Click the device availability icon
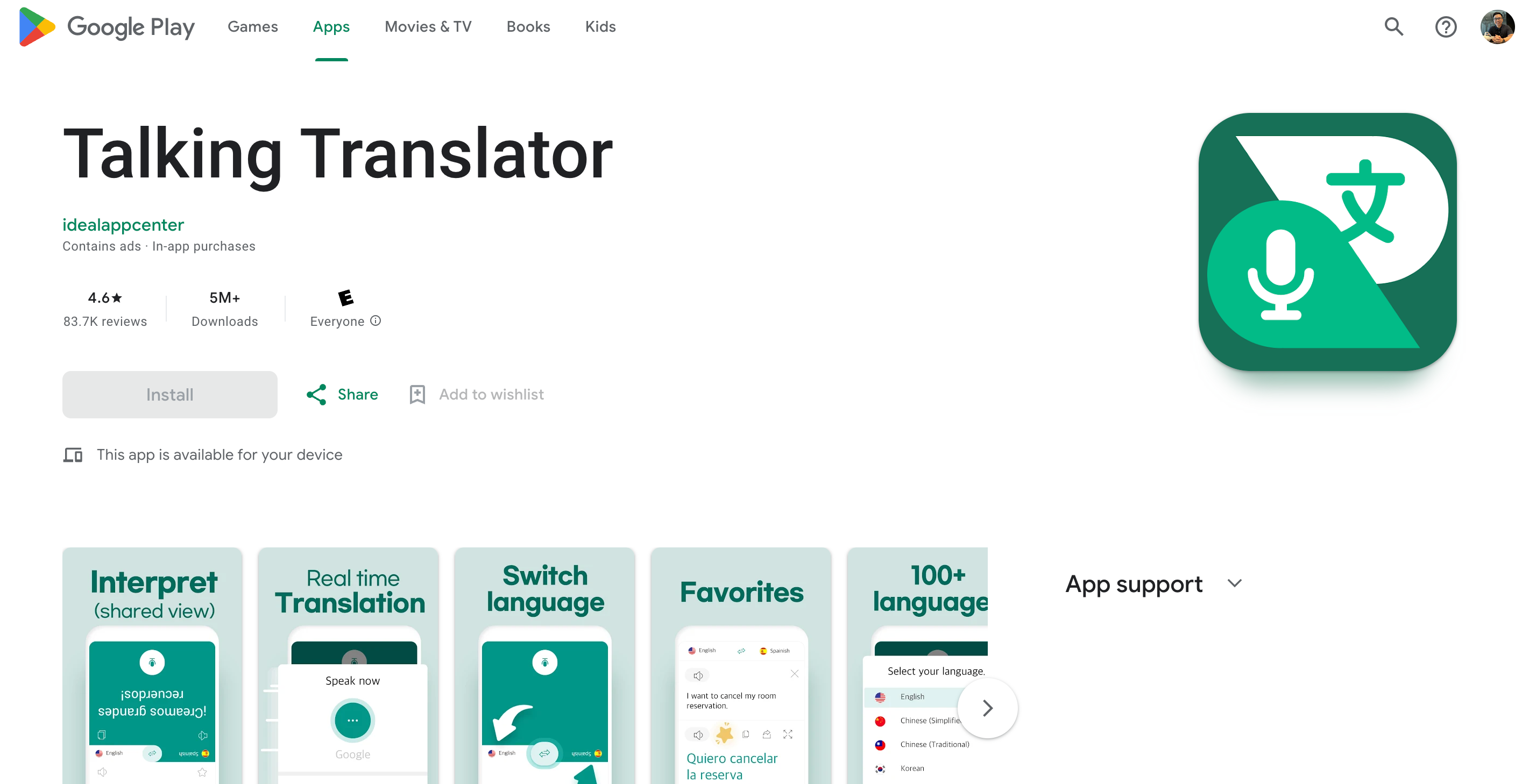Screen dimensions: 1529x784 click(73, 455)
